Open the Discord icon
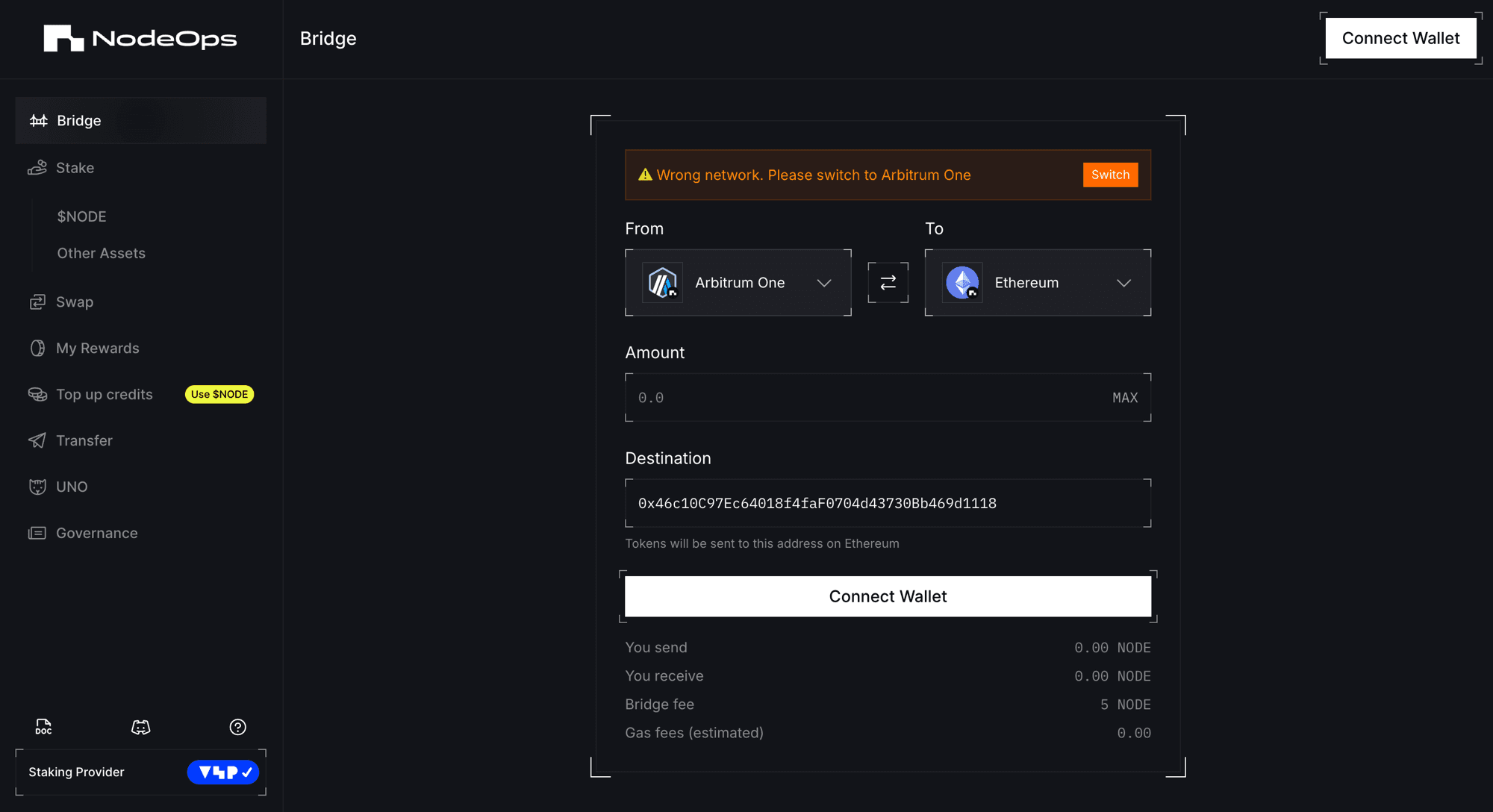This screenshot has height=812, width=1493. [x=140, y=727]
